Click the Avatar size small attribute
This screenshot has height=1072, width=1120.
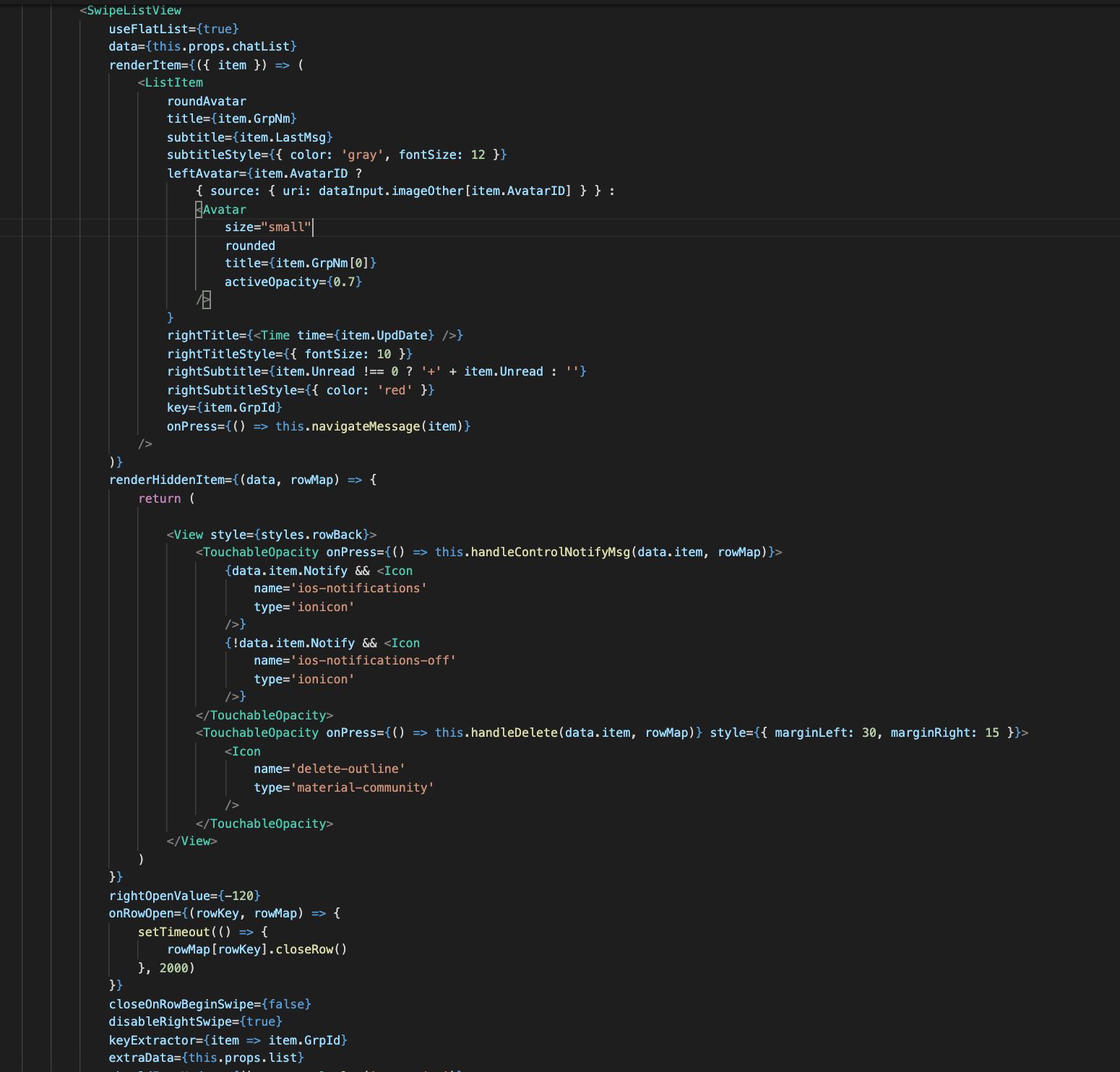267,227
